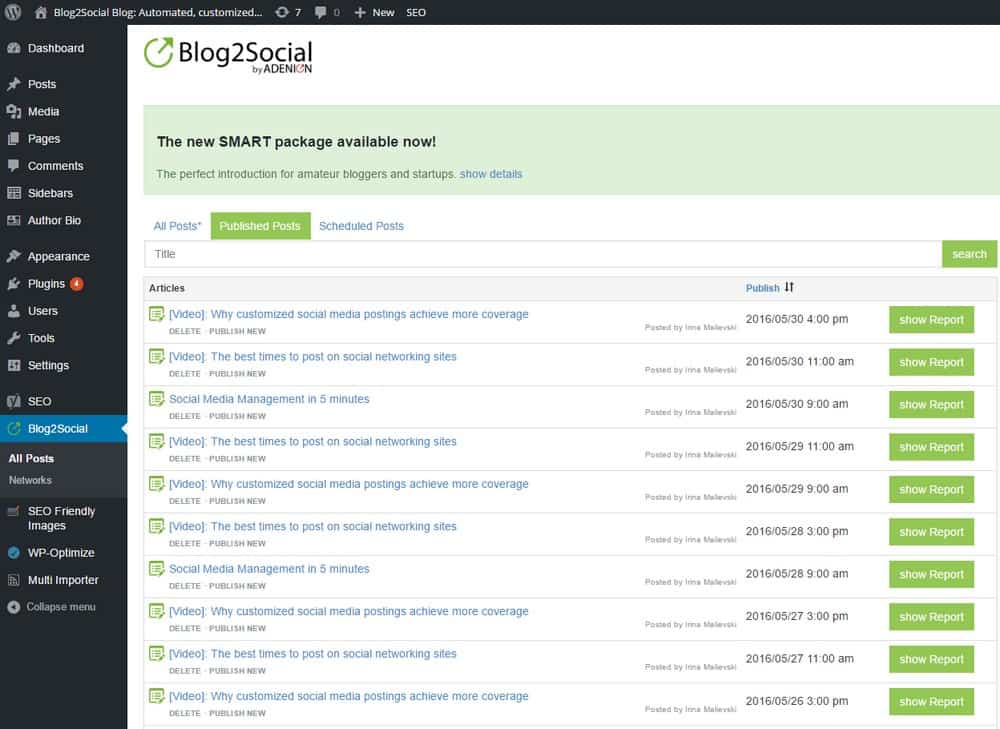Show Report for 2016/05/30 4:00 pm post

[932, 320]
